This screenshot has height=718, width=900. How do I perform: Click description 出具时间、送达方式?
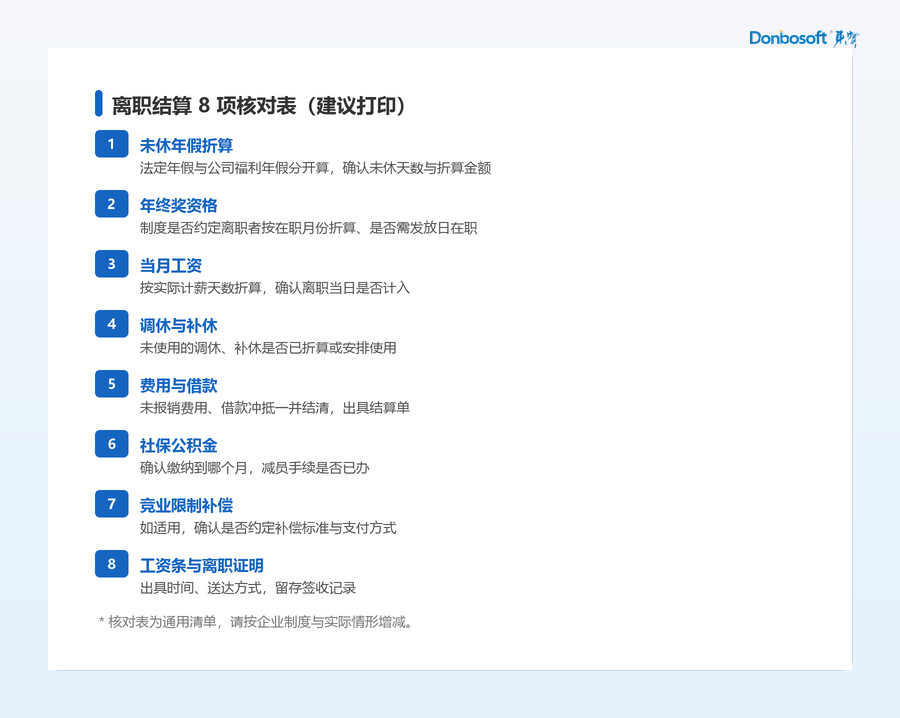tap(200, 588)
